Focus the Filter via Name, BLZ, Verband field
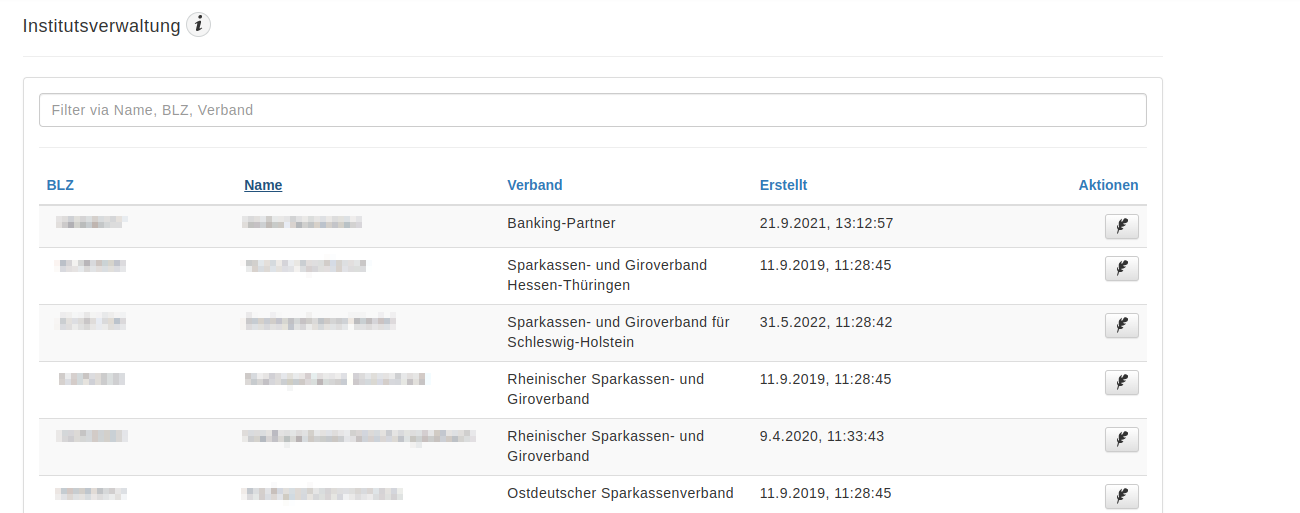 pos(593,110)
